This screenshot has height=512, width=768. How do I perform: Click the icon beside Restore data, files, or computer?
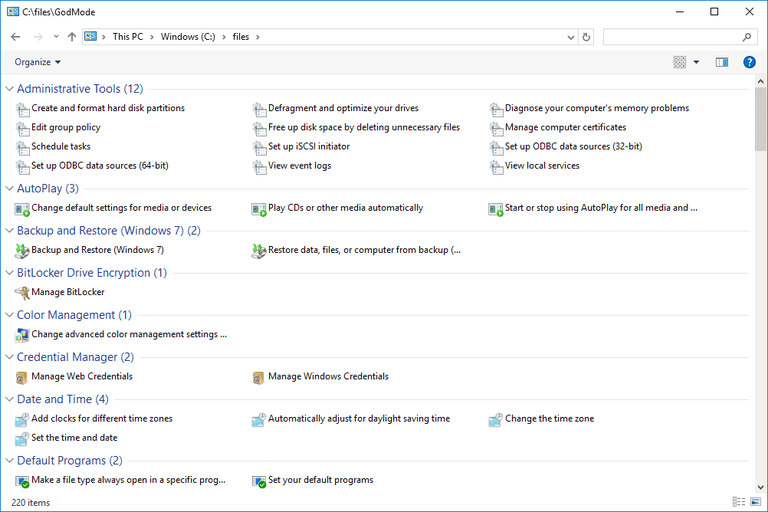tap(259, 251)
